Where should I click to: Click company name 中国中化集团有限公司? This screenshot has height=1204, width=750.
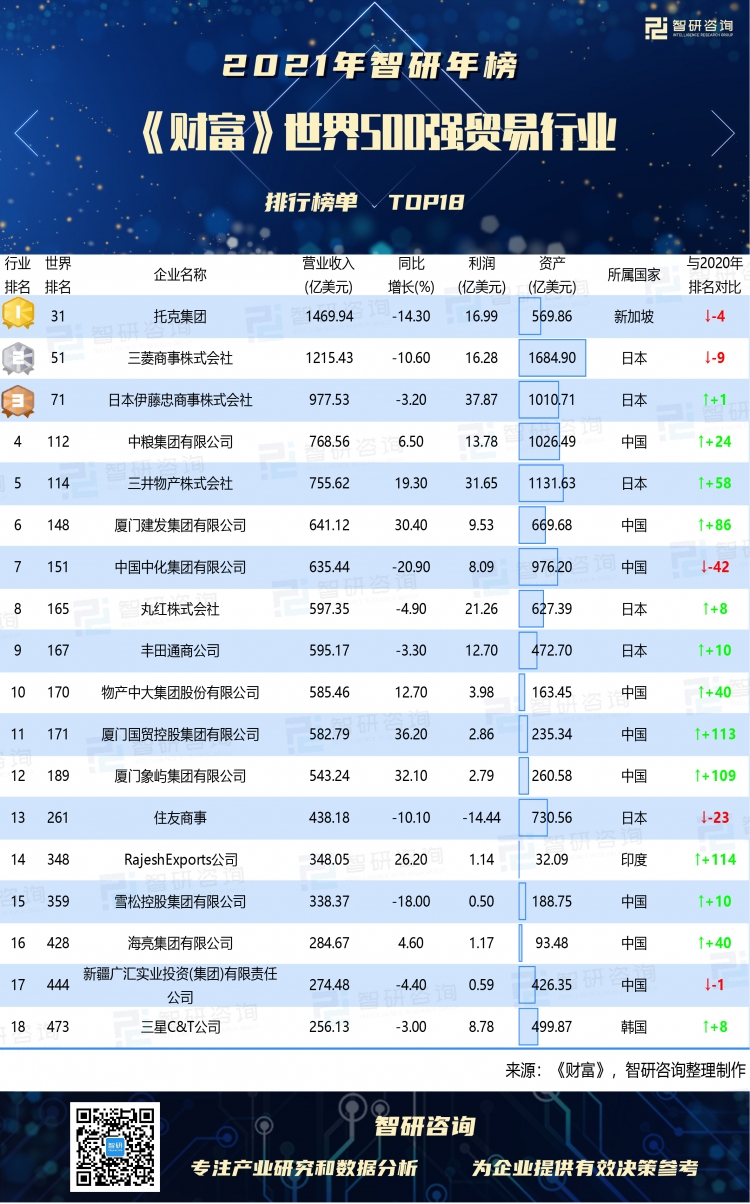pos(180,567)
